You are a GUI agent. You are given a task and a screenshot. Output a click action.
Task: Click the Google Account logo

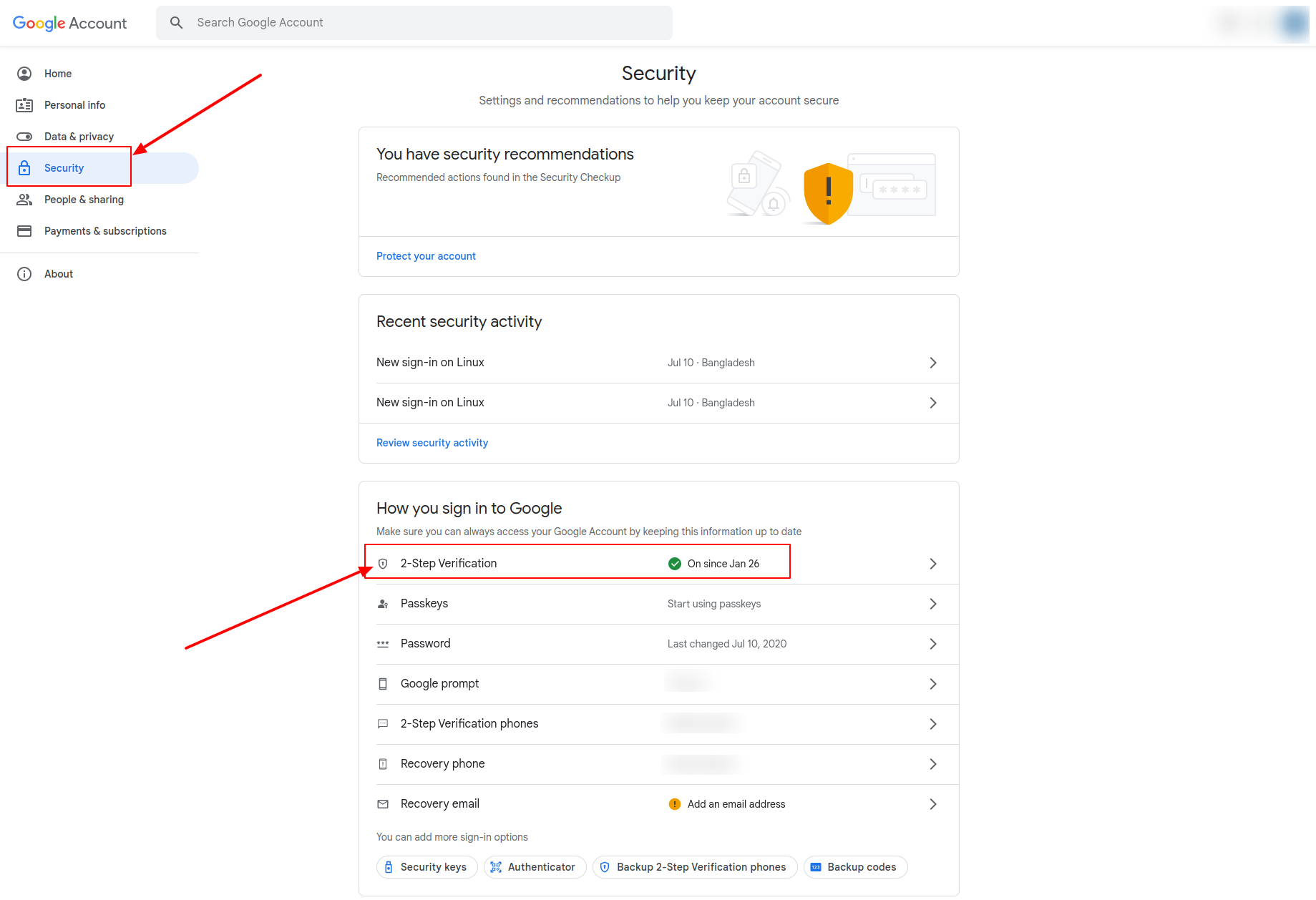click(69, 23)
